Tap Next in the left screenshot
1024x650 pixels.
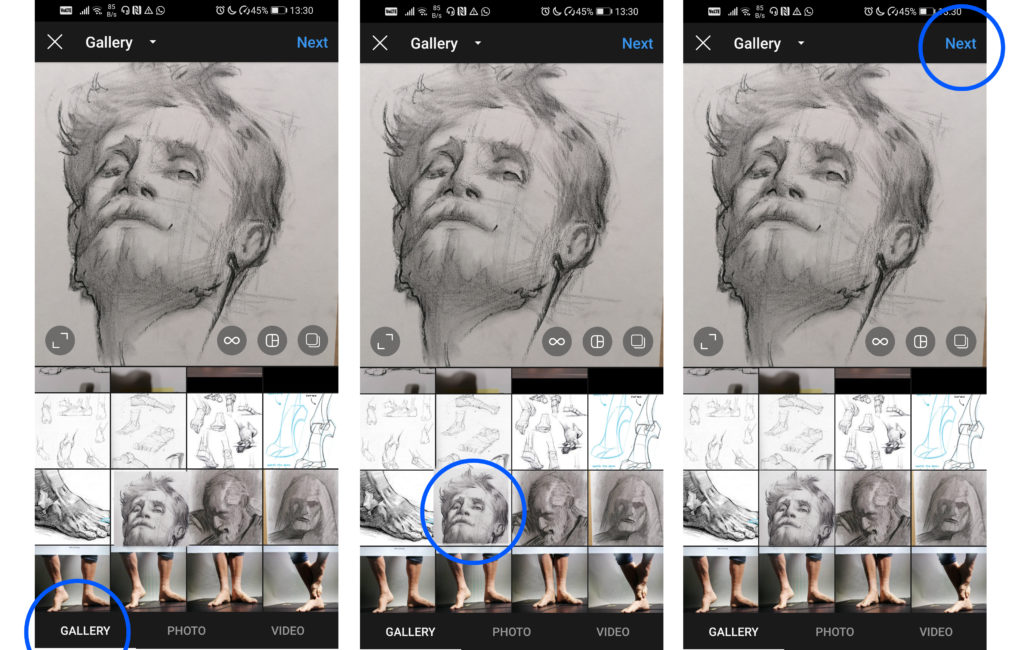pos(312,42)
